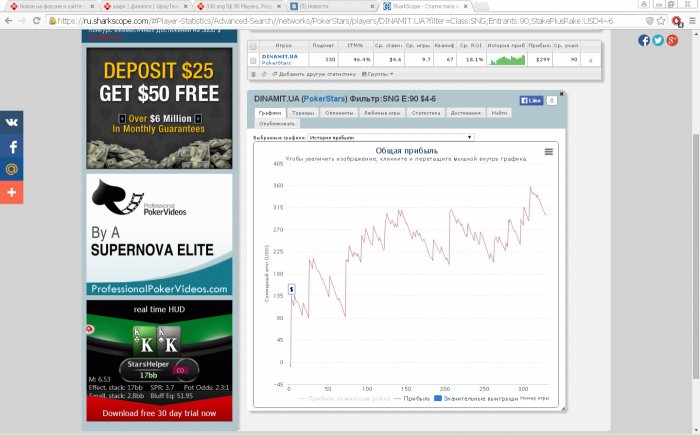The width and height of the screenshot is (700, 437).
Task: Switch to the Турниры tab
Action: (303, 113)
